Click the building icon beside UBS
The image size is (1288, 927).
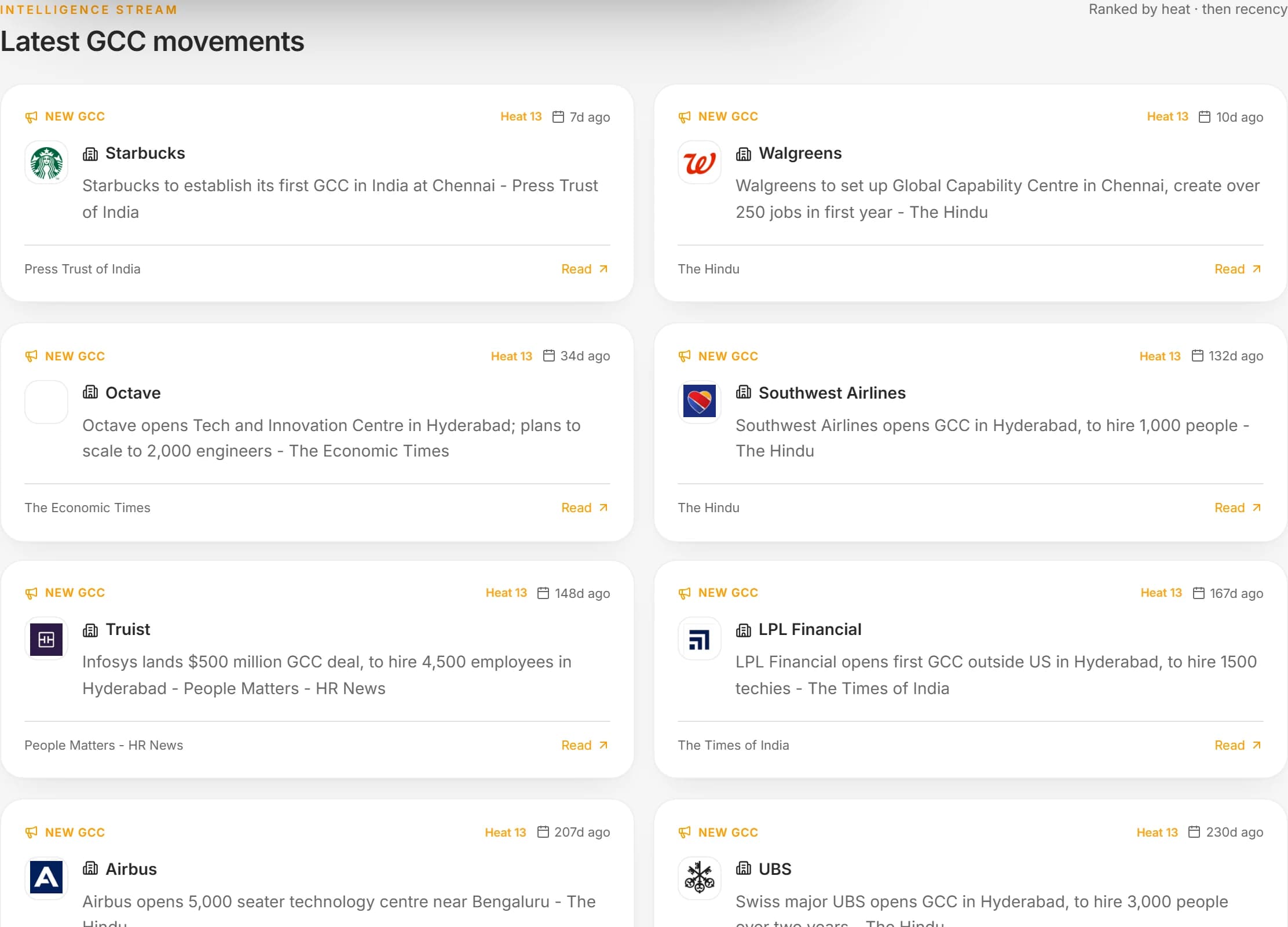744,868
